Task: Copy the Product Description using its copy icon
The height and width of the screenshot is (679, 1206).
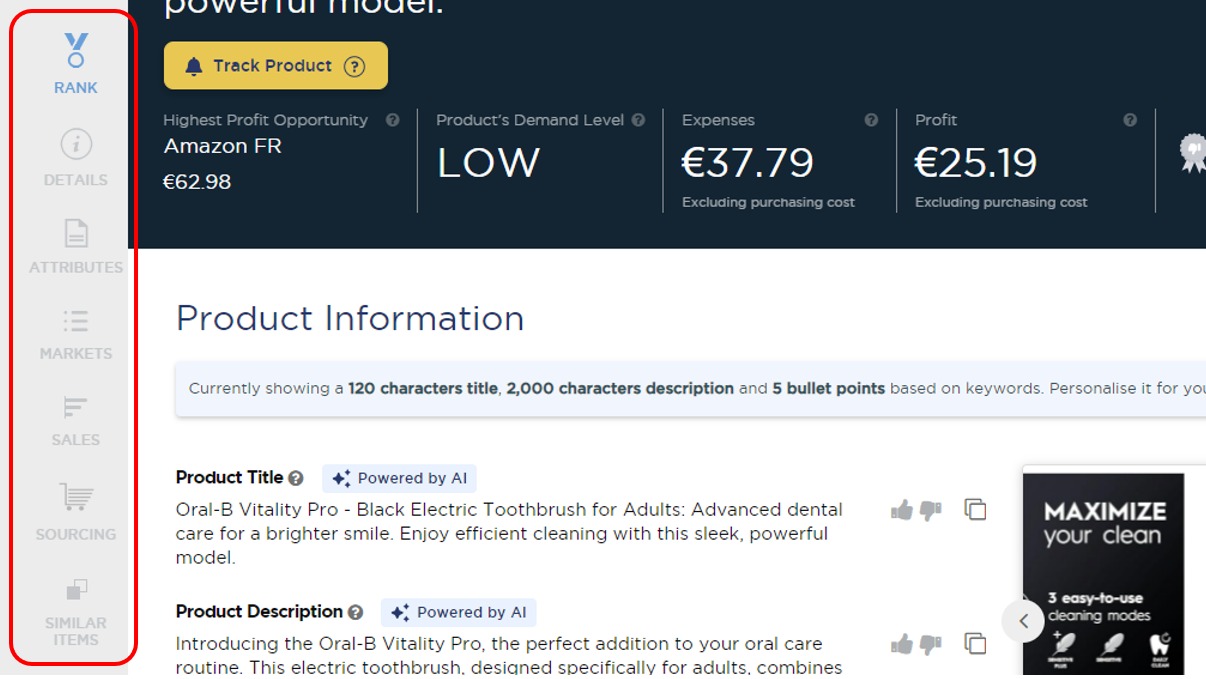Action: click(974, 643)
